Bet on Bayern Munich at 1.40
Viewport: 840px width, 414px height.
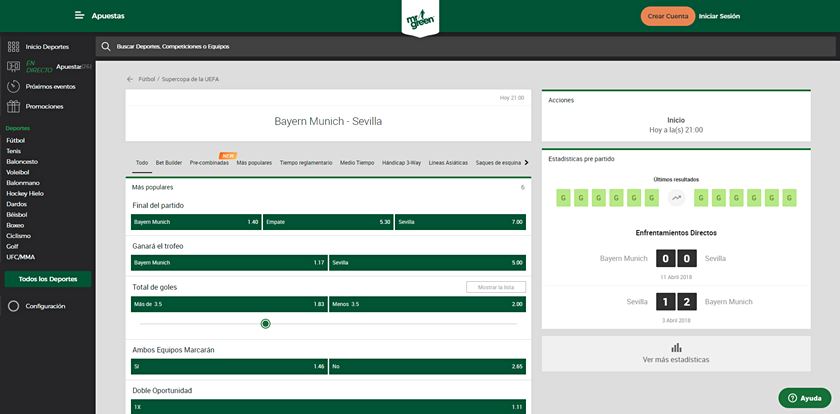point(196,222)
